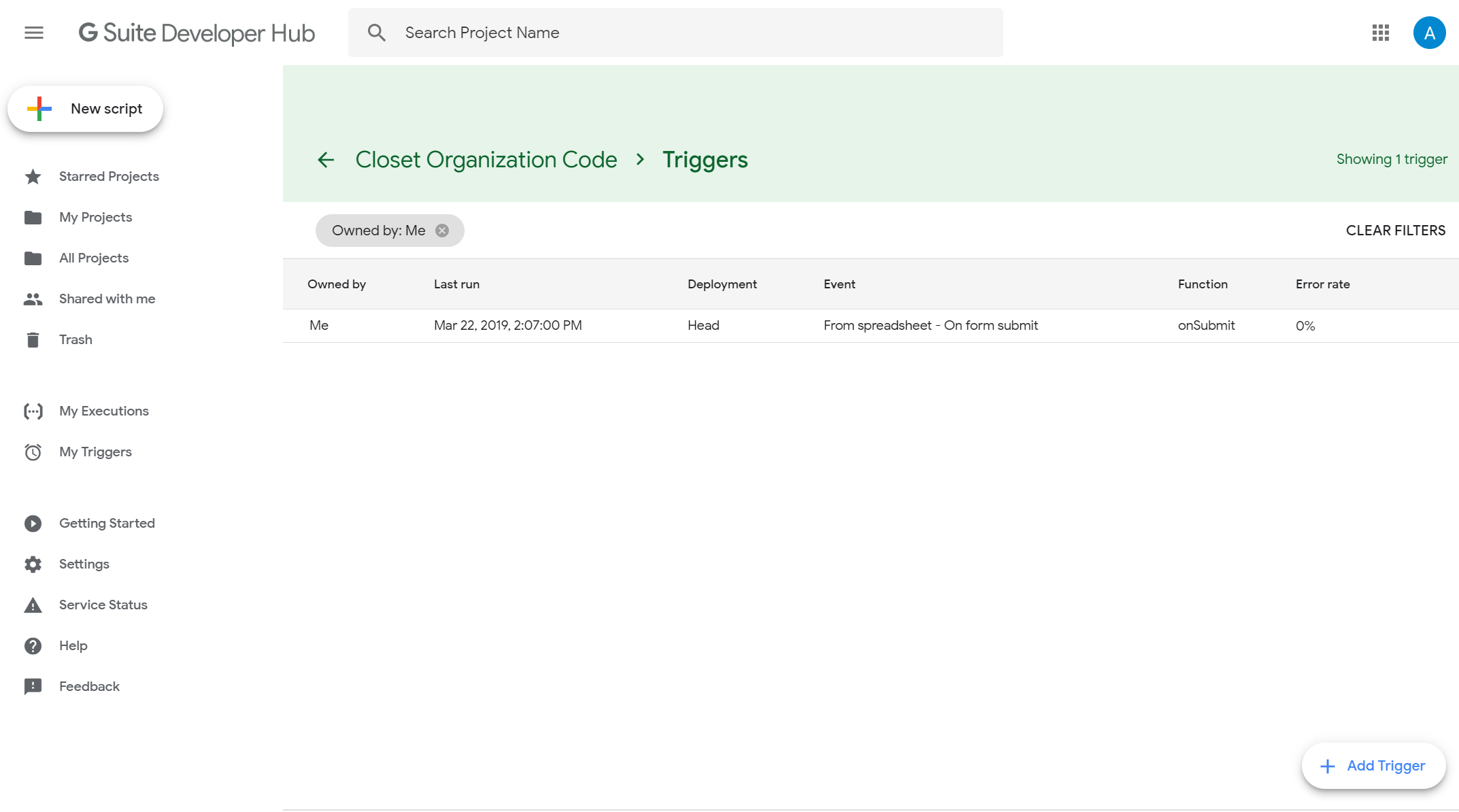
Task: Click the G Suite Developer Hub logo
Action: coord(197,33)
